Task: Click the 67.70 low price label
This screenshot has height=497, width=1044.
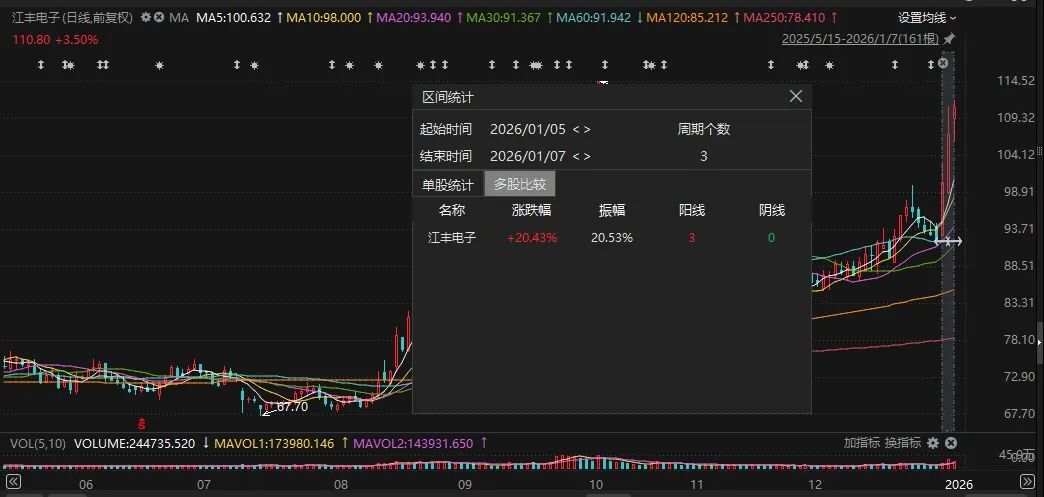Action: (x=292, y=406)
